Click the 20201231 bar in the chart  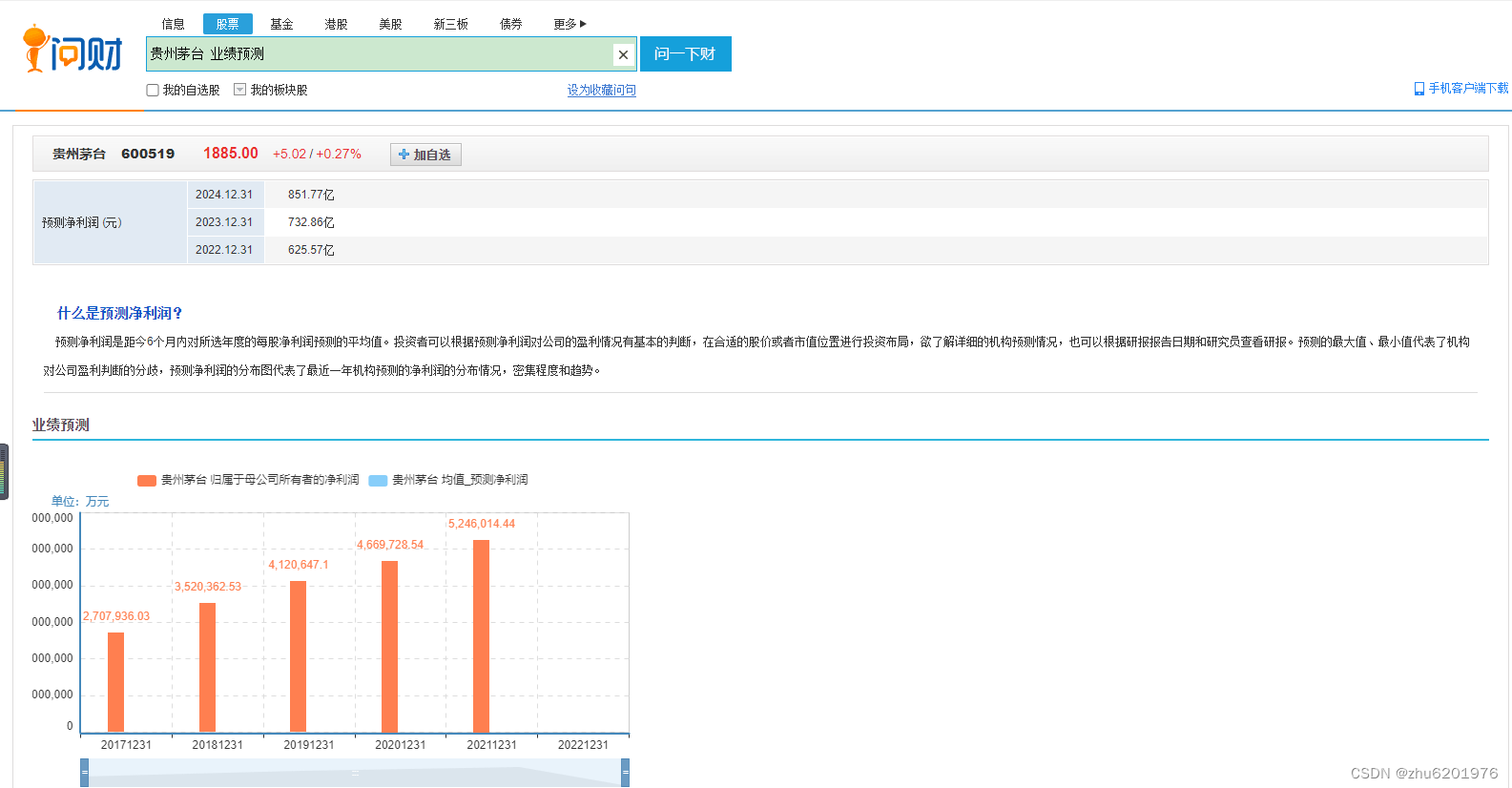(x=389, y=647)
